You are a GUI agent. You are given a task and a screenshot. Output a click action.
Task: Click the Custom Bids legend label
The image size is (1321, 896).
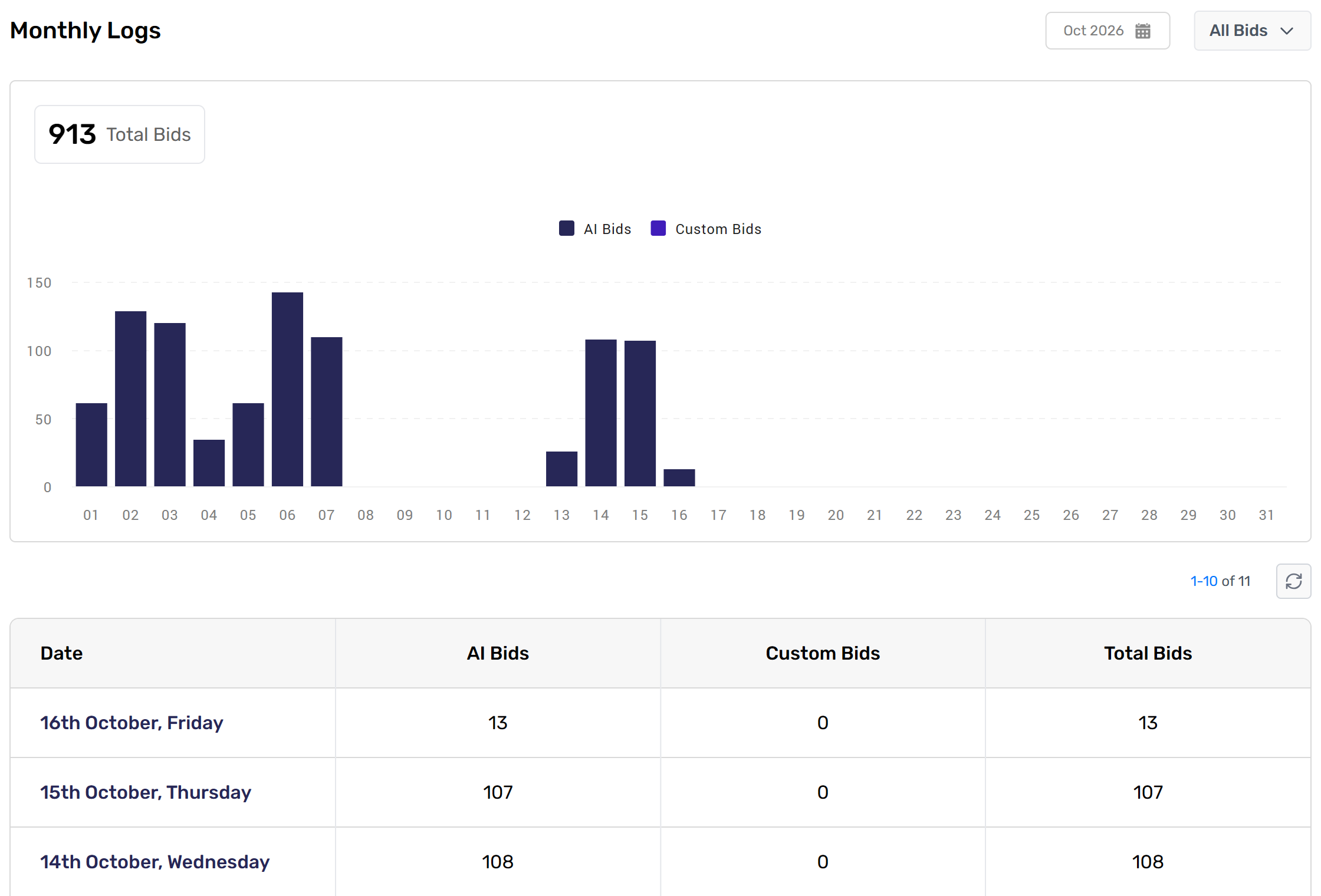[x=718, y=229]
